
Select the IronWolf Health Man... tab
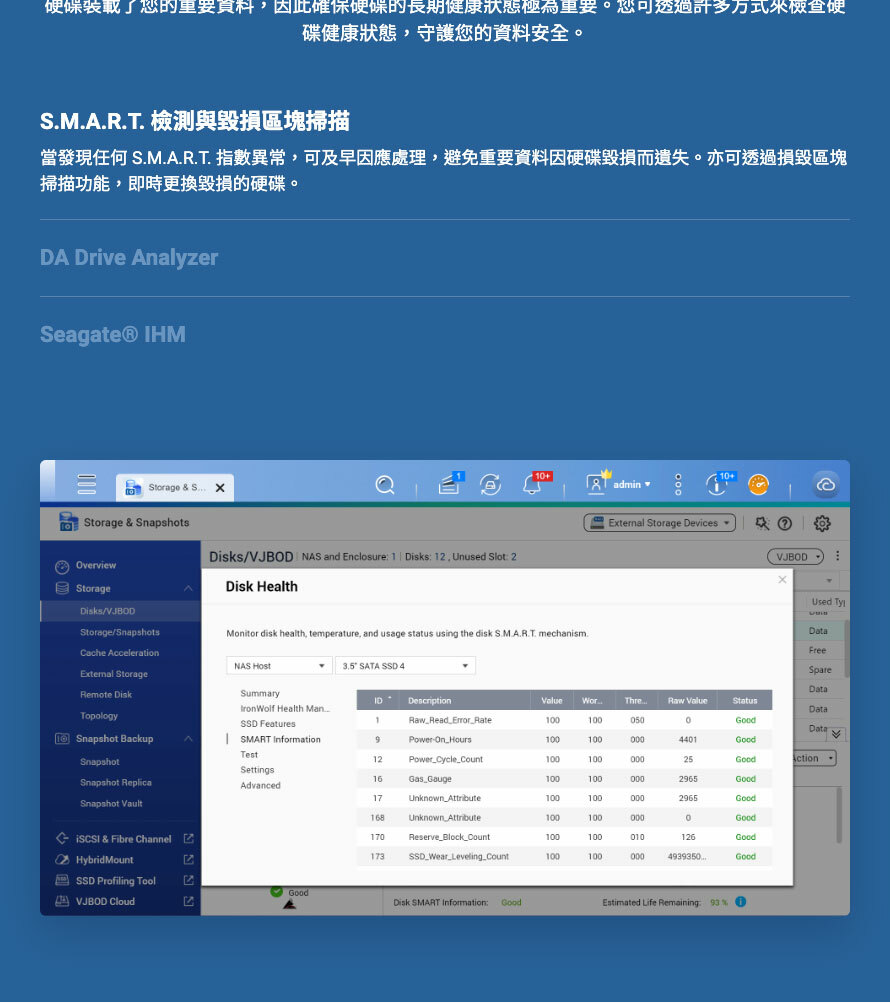point(285,709)
